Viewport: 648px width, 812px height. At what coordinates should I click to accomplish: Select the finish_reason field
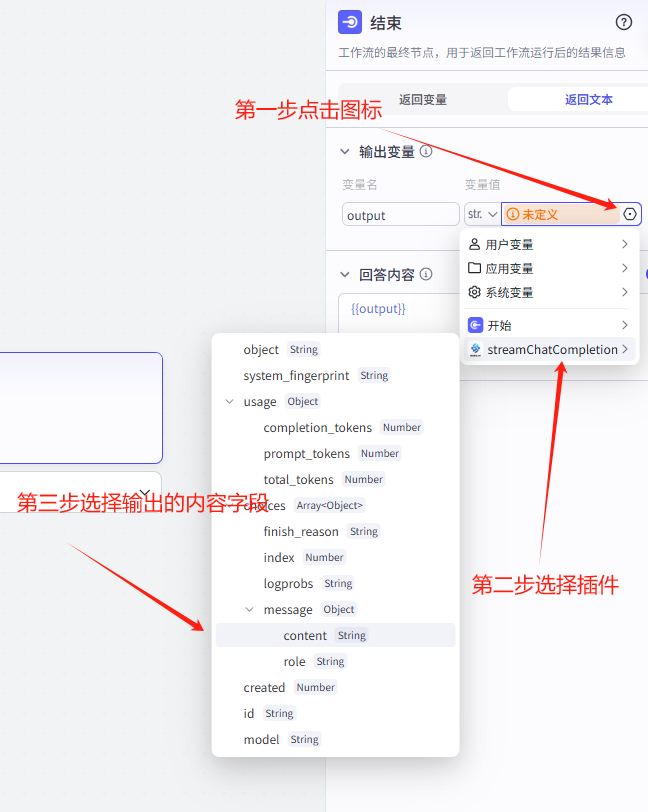335,531
